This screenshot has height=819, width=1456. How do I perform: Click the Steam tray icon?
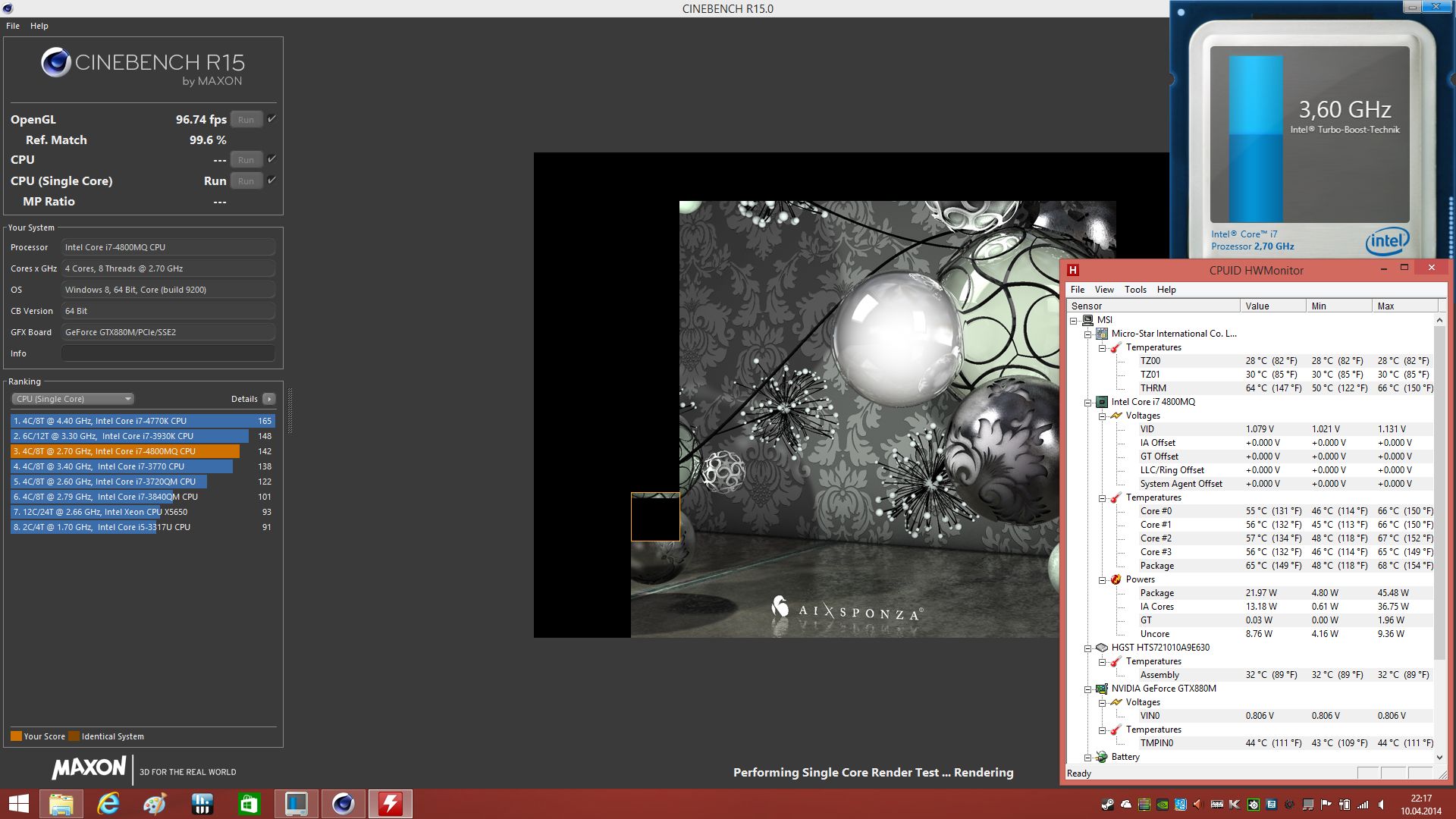[x=1108, y=805]
